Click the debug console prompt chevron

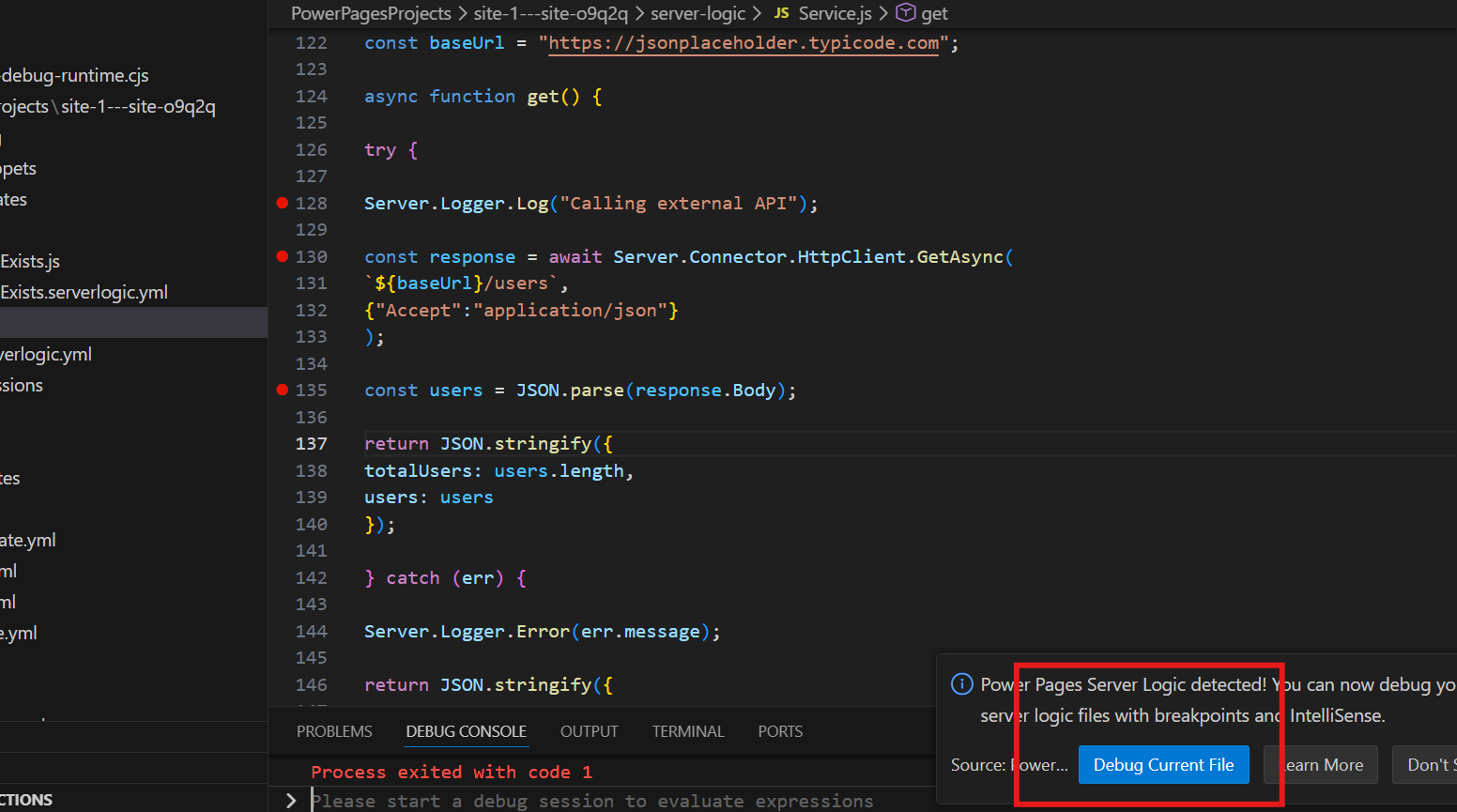(x=291, y=801)
